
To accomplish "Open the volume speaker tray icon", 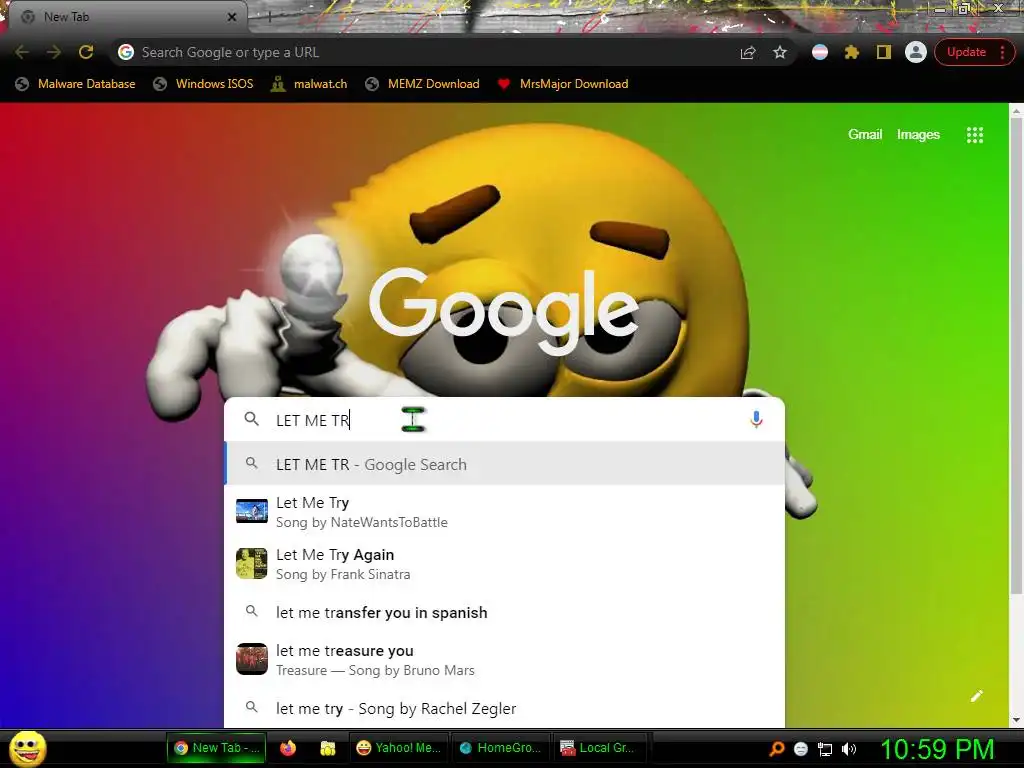I will click(849, 749).
